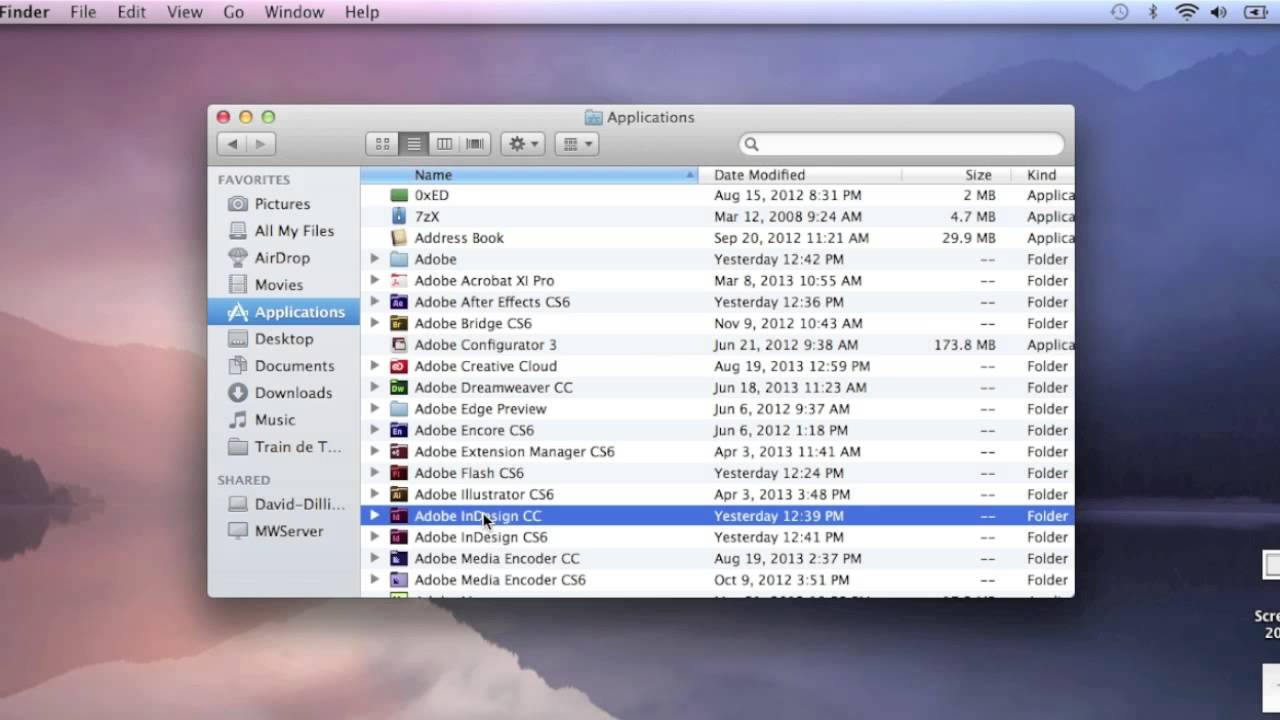Image resolution: width=1280 pixels, height=720 pixels.
Task: Click the Adobe Configurator 3 icon
Action: point(399,345)
